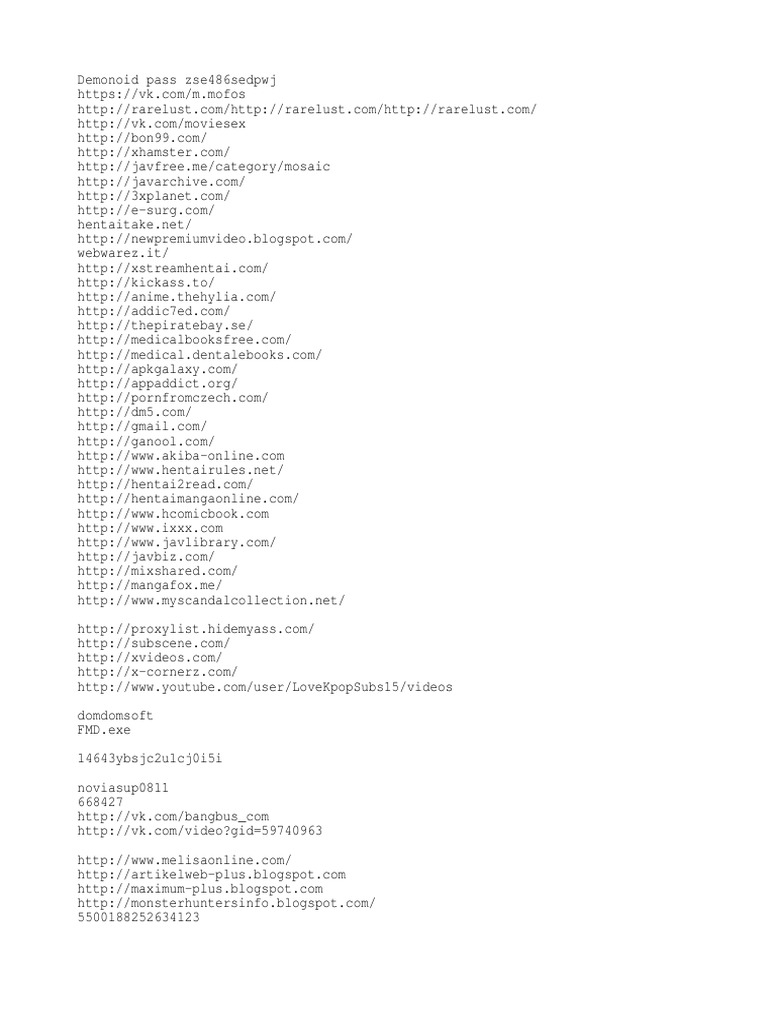Open the LoveKpopSubs15 YouTube videos link
This screenshot has height=1024, width=768.
[264, 687]
